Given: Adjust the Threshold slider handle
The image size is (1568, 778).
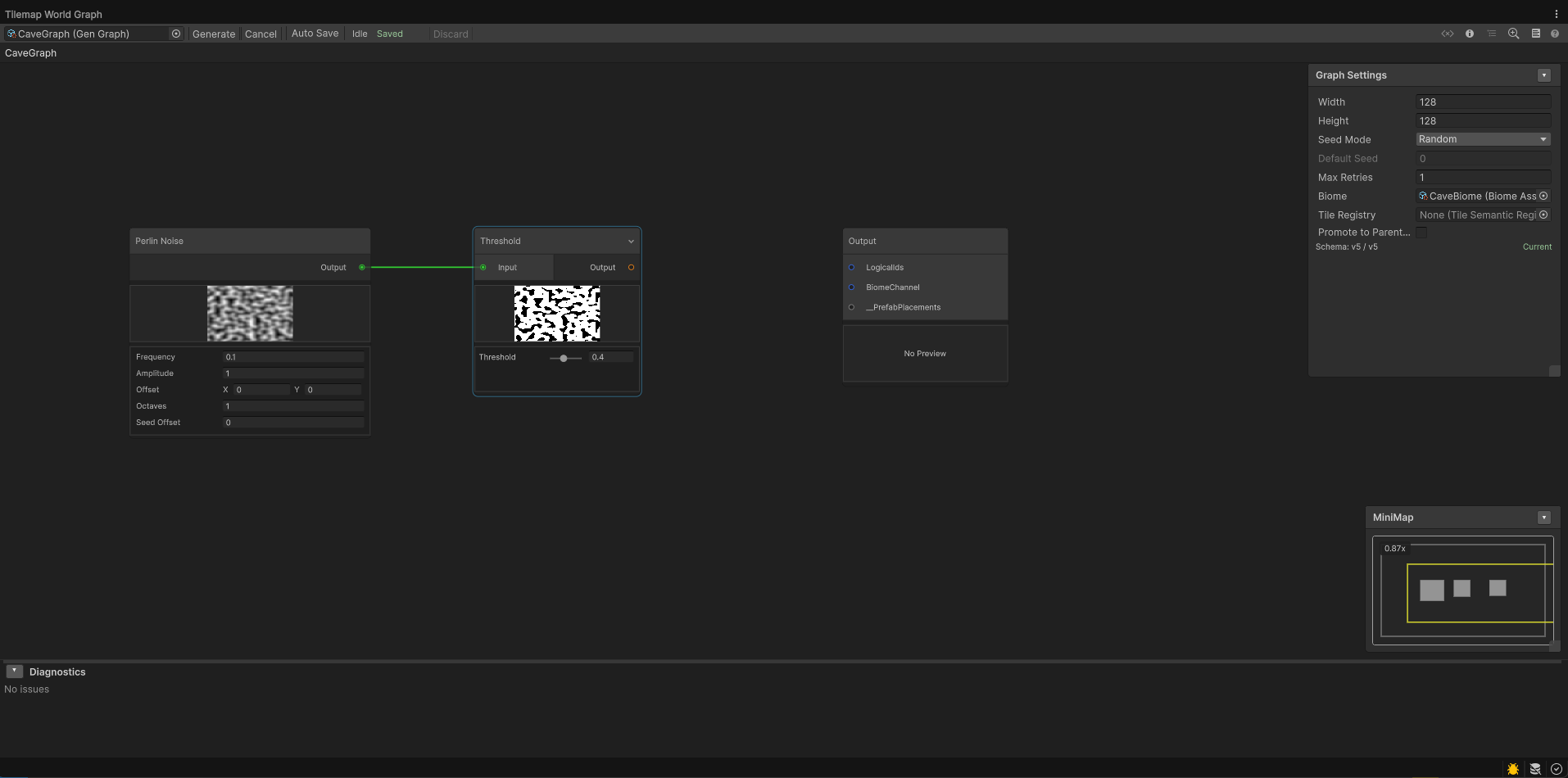Looking at the screenshot, I should (564, 358).
